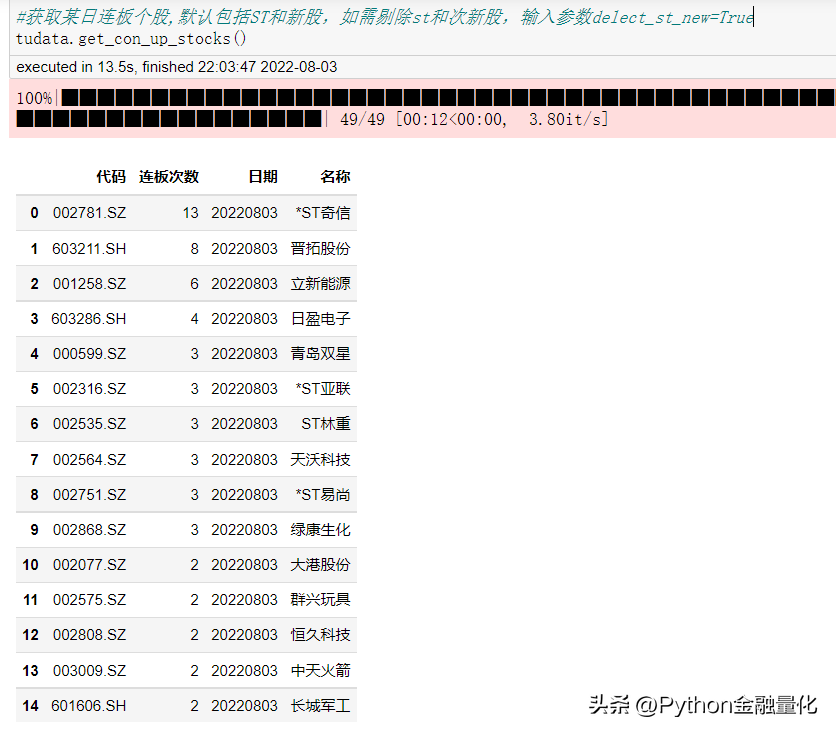836x734 pixels.
Task: Select stock code 002564.SZ
Action: [x=90, y=460]
